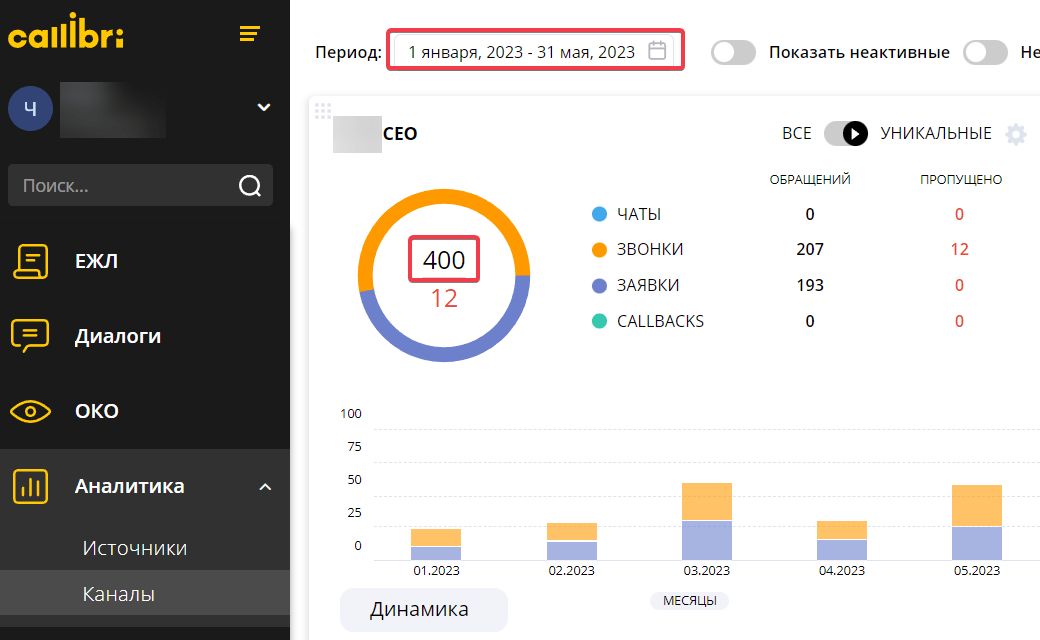Toggle the switch right of Показать неактивные
Image resolution: width=1040 pixels, height=640 pixels.
click(985, 52)
